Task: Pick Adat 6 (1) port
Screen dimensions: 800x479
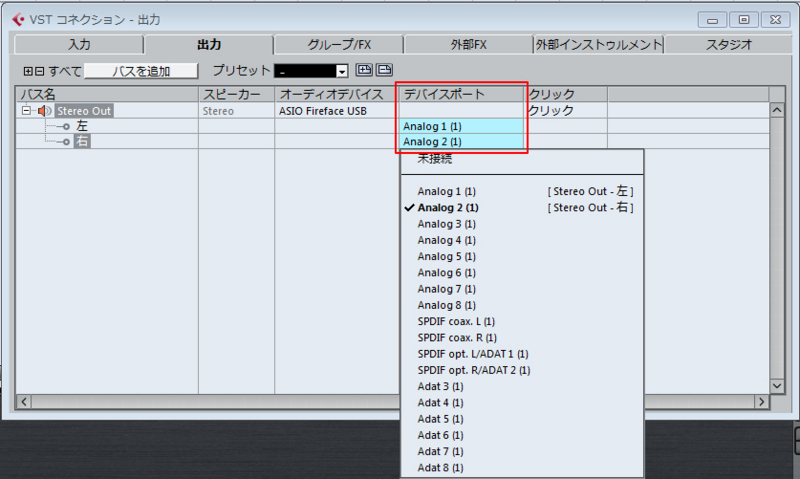Action: pos(522,435)
